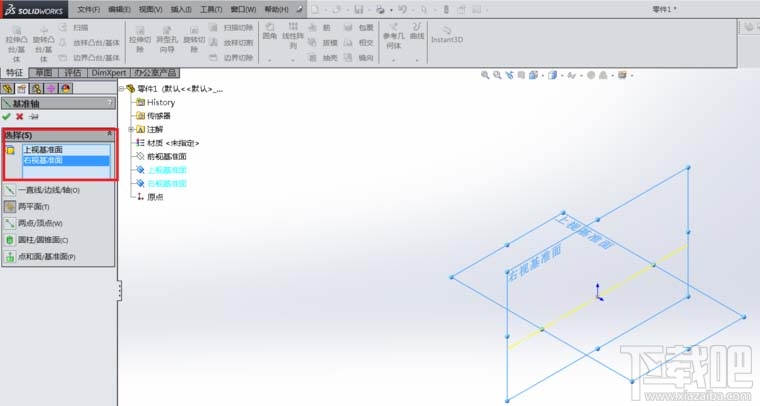Screen dimensions: 760x406
Task: Select 一直线/边线/轴 axis option
Action: pyautogui.click(x=42, y=190)
